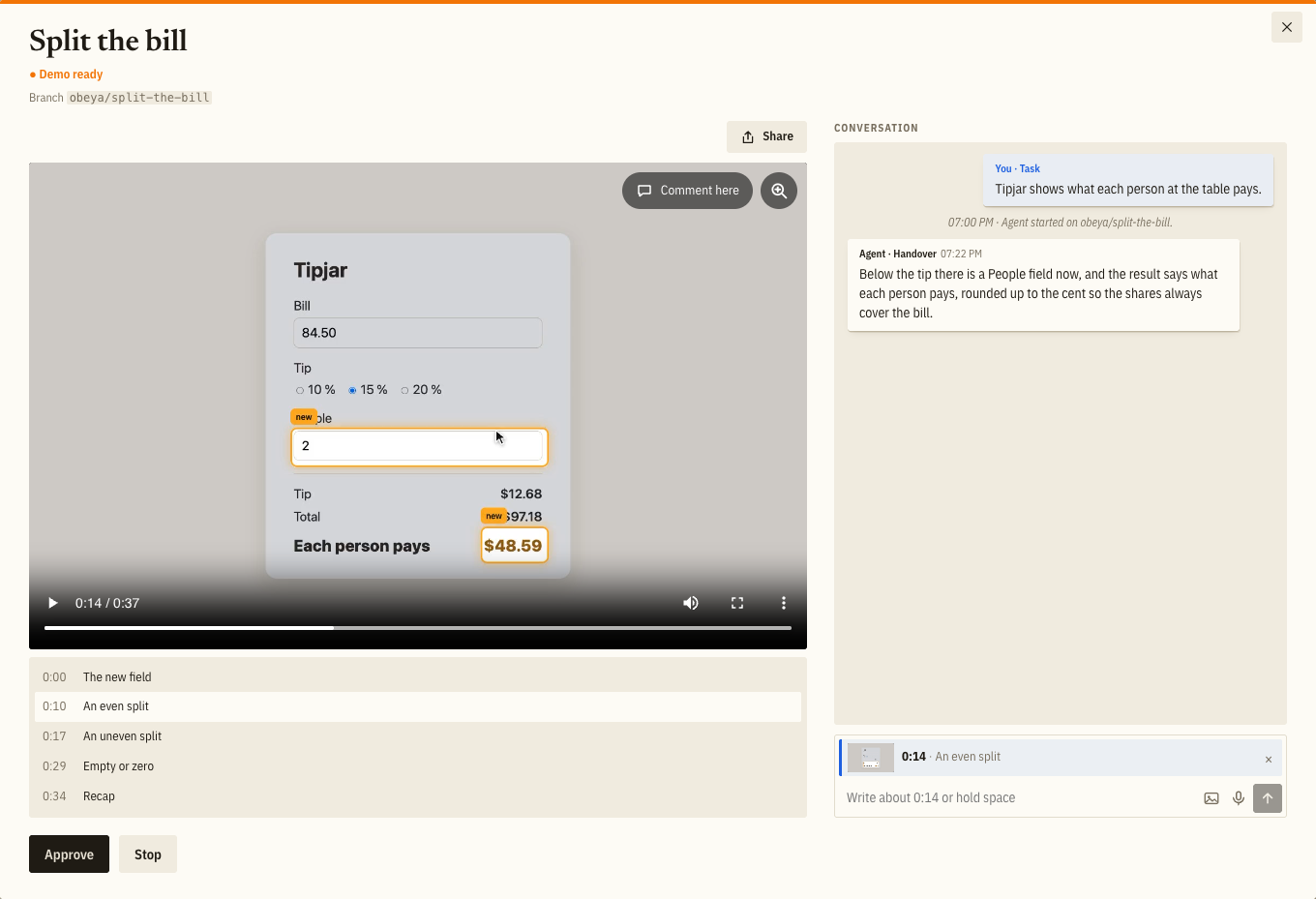1316x899 pixels.
Task: Mute the video volume
Action: (x=691, y=603)
